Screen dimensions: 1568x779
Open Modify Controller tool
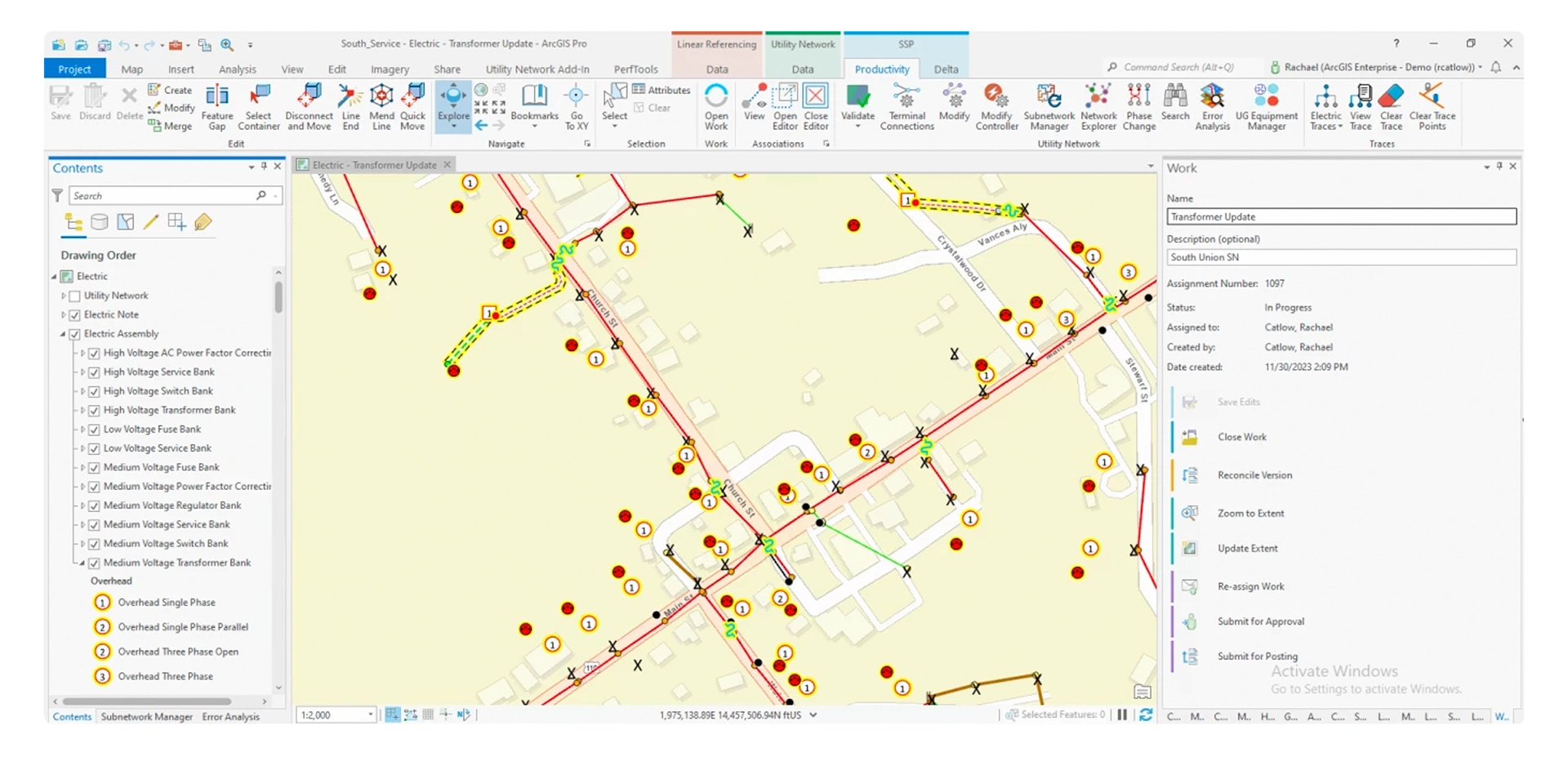tap(996, 107)
